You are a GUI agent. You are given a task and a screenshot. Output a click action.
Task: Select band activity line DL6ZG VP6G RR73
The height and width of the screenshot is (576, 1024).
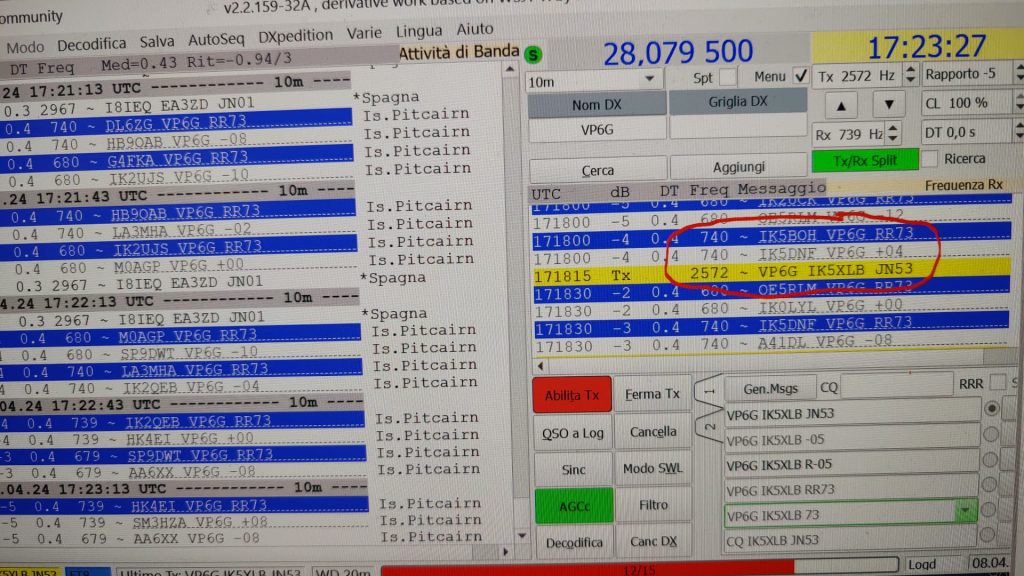(176, 123)
